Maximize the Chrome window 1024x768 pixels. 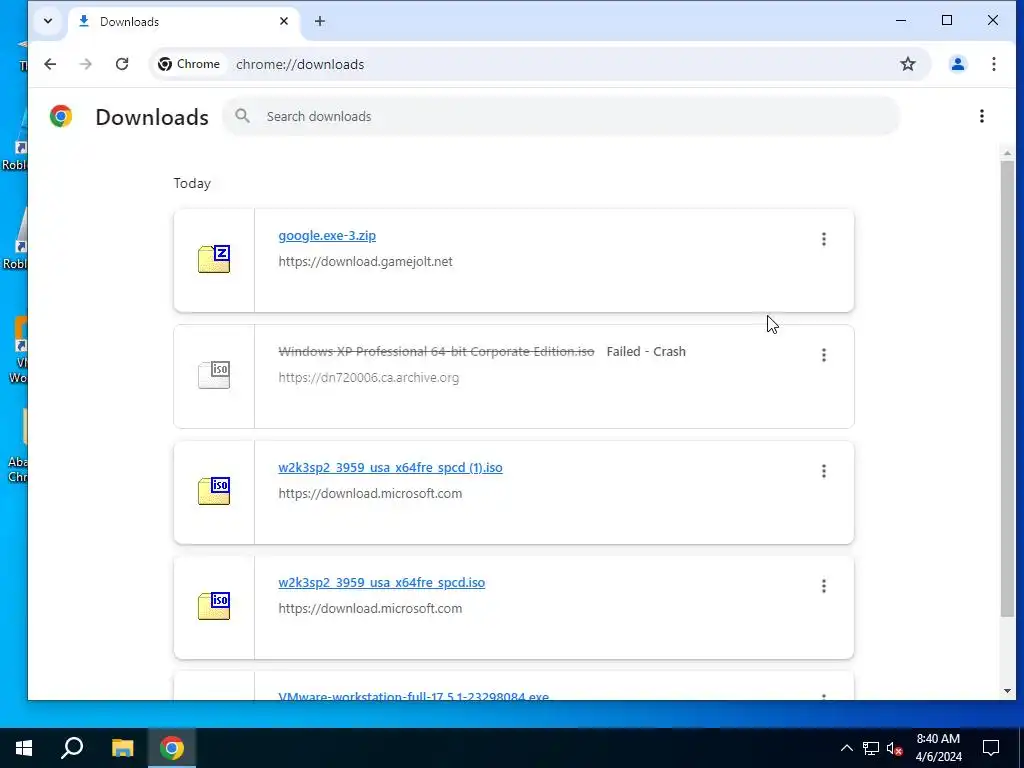point(946,20)
